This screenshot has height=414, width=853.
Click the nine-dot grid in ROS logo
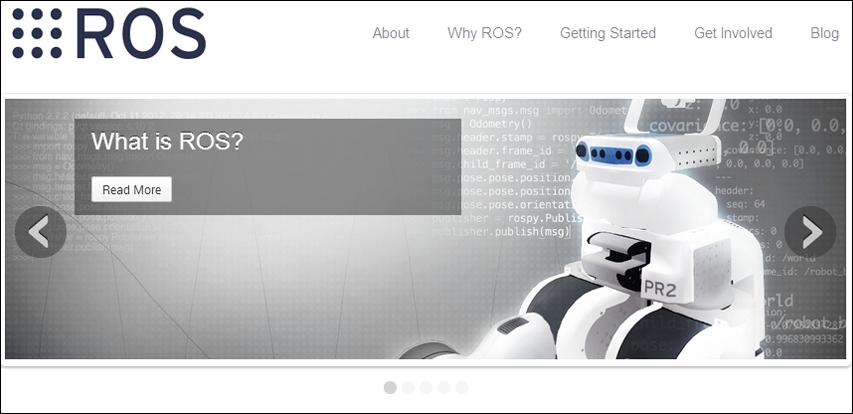pos(36,34)
